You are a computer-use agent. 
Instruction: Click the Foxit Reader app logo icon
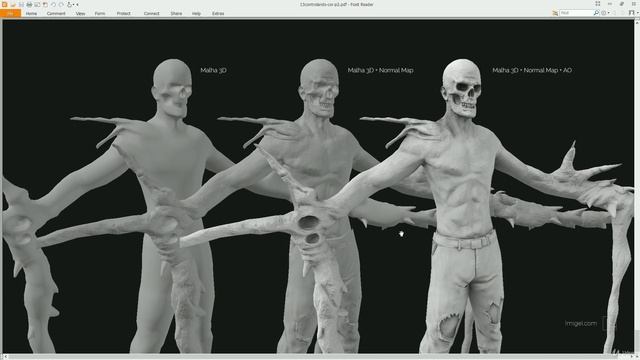point(4,4)
